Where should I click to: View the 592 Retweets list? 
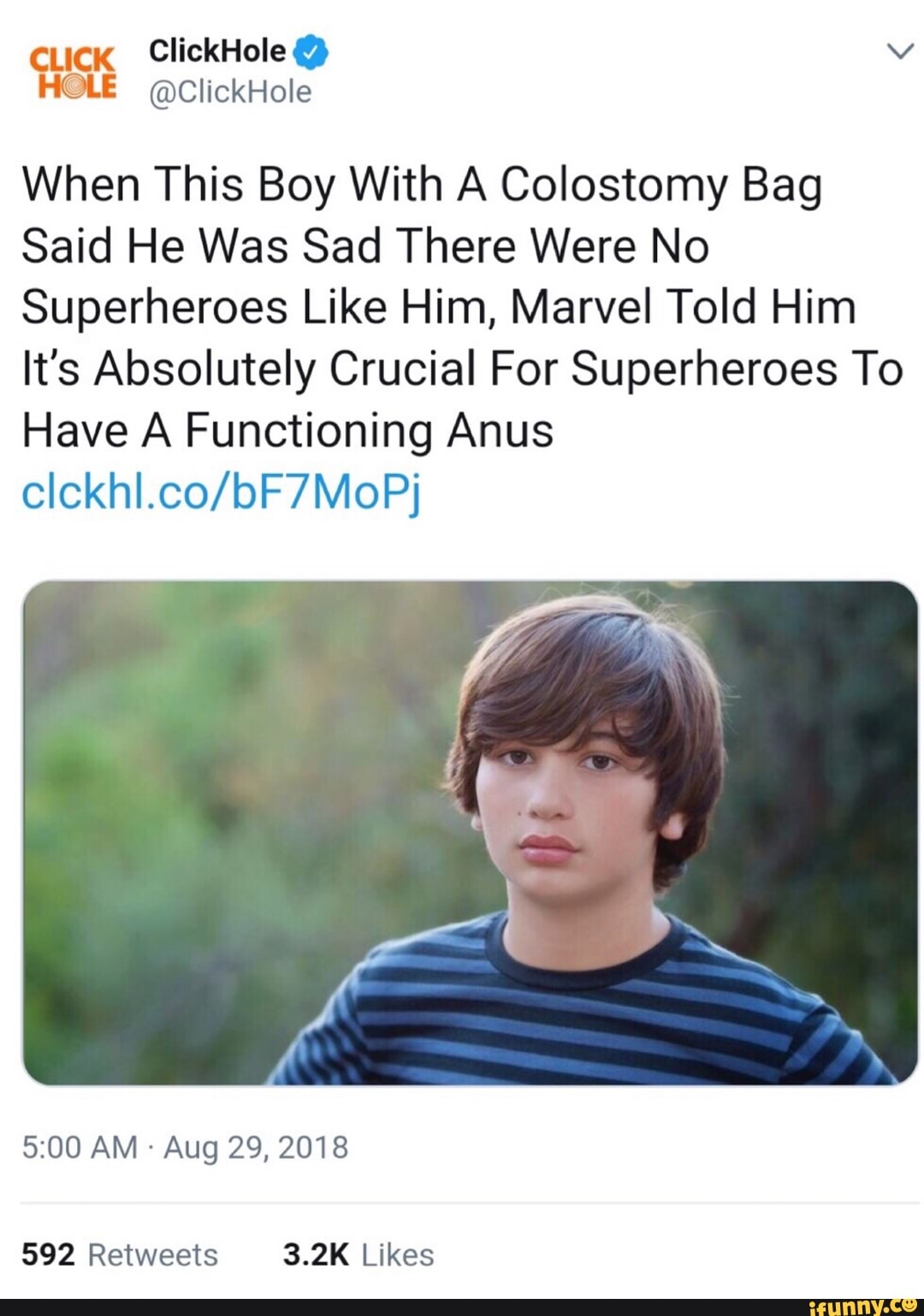tap(152, 1254)
